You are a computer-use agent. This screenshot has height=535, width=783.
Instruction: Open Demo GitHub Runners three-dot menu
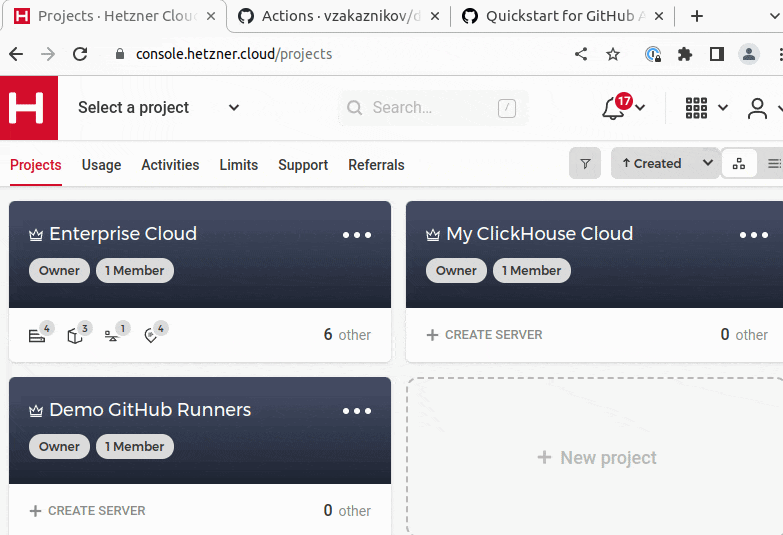(357, 411)
